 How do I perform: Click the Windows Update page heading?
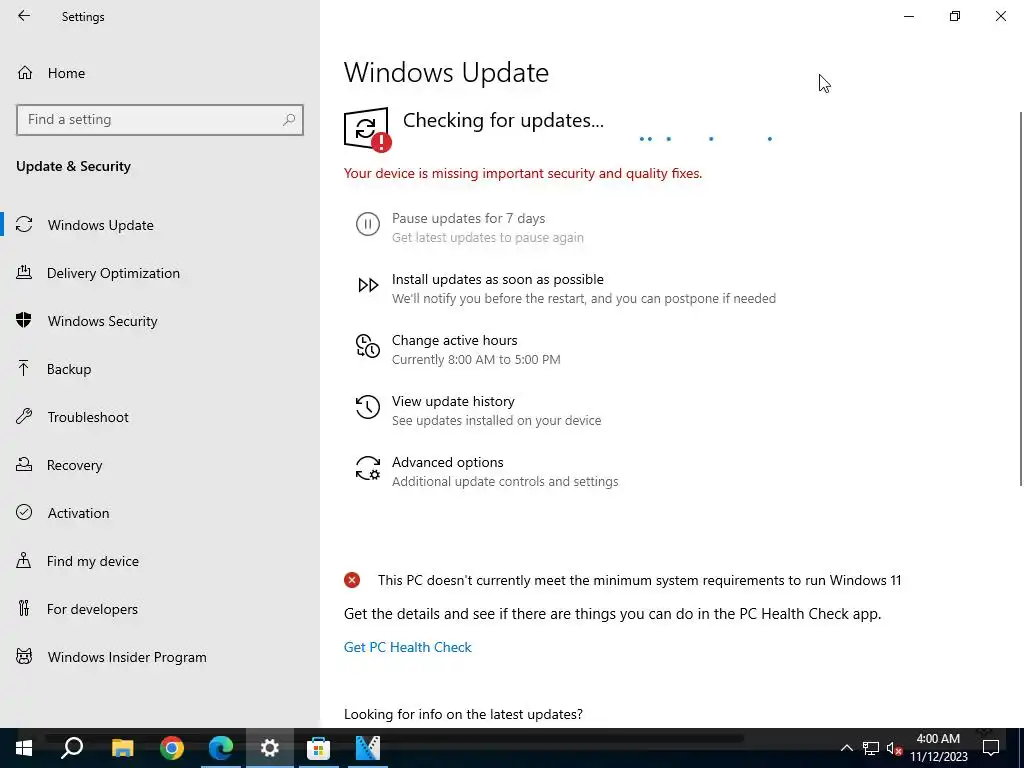[x=446, y=72]
